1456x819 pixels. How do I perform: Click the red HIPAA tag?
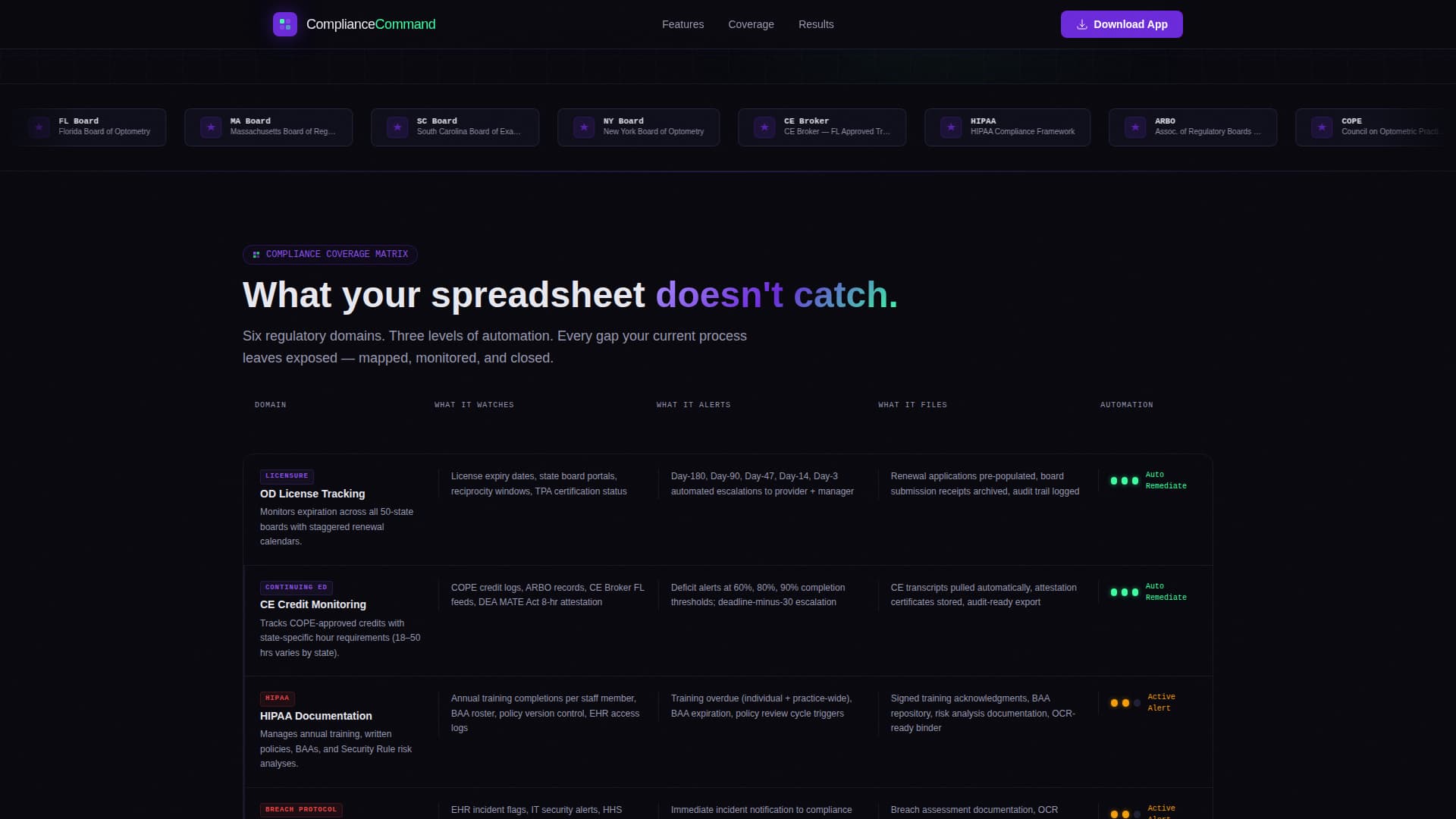click(278, 698)
